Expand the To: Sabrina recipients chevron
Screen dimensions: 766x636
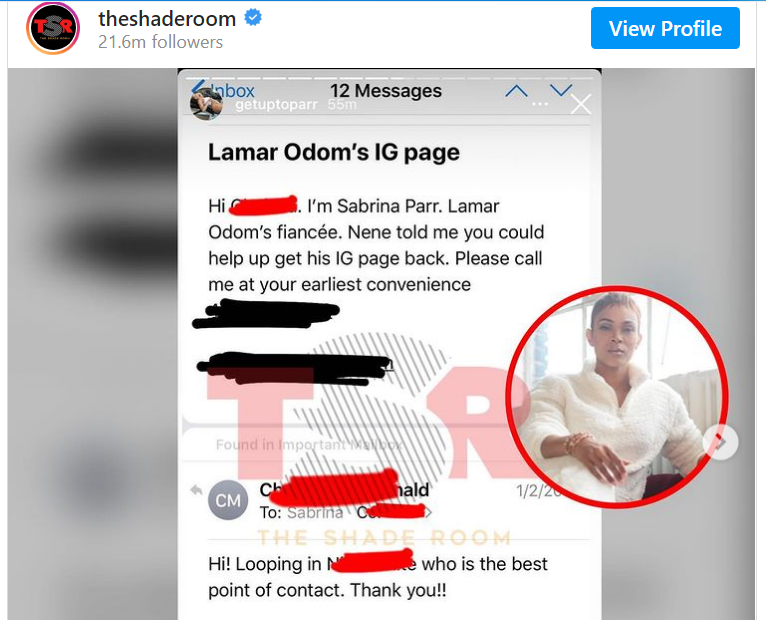tap(429, 513)
